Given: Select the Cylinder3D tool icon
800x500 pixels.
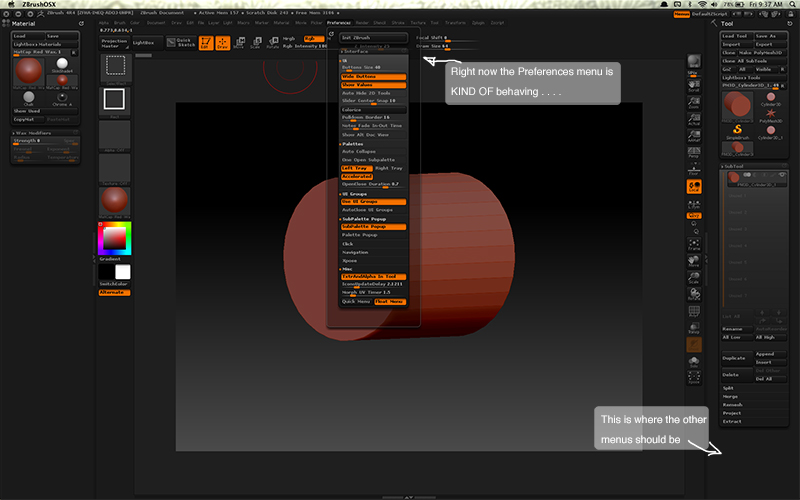Looking at the screenshot, I should click(770, 97).
